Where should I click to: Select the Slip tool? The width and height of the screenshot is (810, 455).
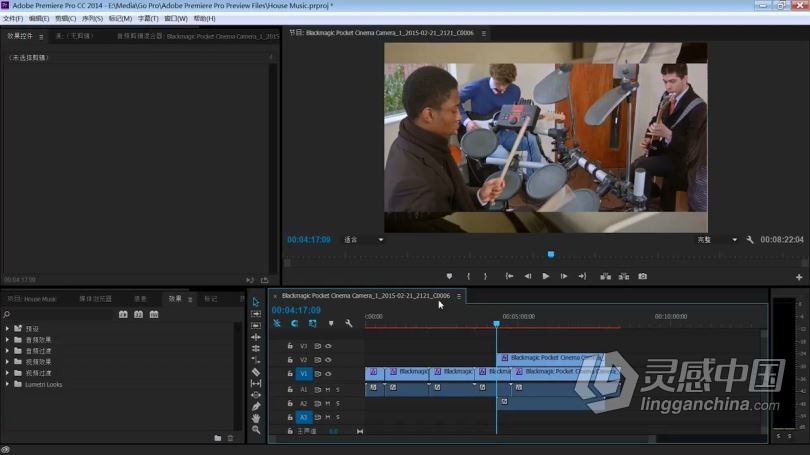click(256, 383)
